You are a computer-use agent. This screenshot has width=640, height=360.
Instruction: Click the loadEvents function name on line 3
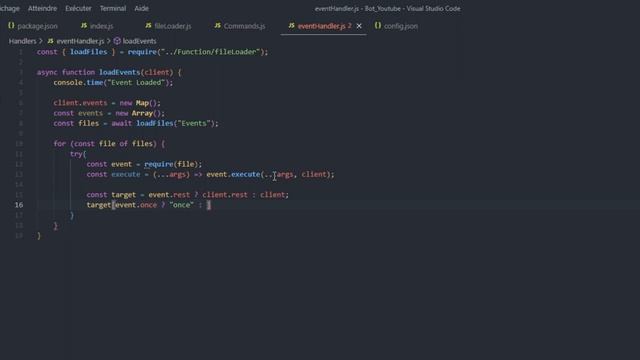pos(120,72)
